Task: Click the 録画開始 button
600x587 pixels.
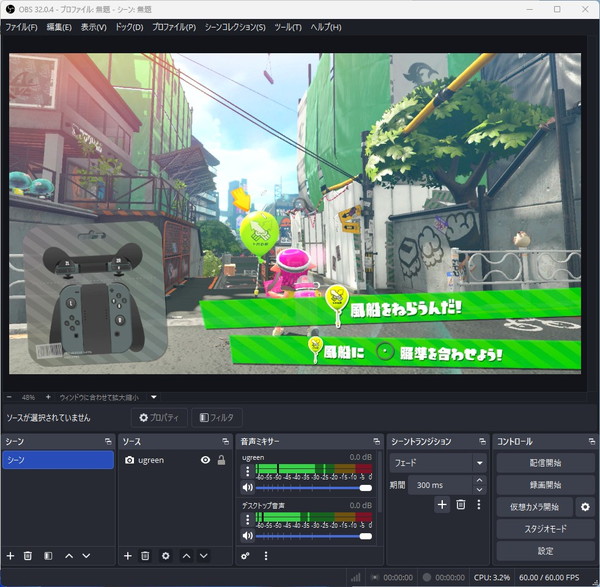Action: [544, 485]
